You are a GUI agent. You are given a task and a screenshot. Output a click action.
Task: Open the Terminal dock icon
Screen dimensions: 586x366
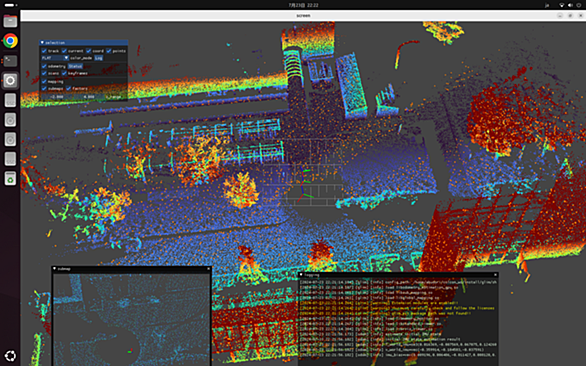click(x=10, y=61)
